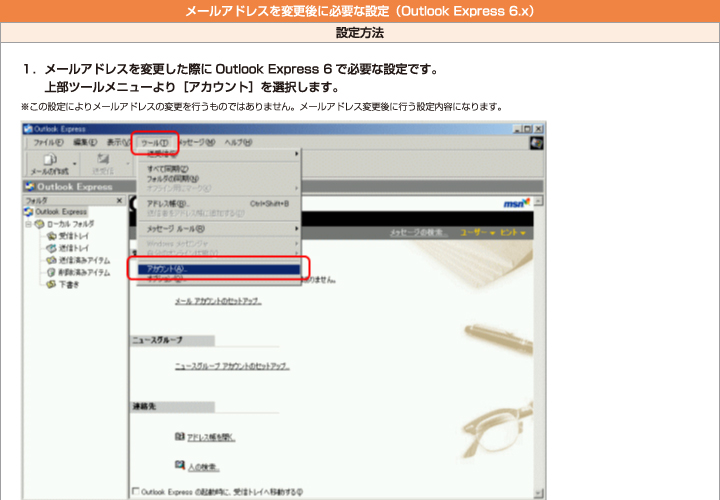Collapse the ローカル フォルダ tree node
The image size is (720, 500).
pos(28,224)
